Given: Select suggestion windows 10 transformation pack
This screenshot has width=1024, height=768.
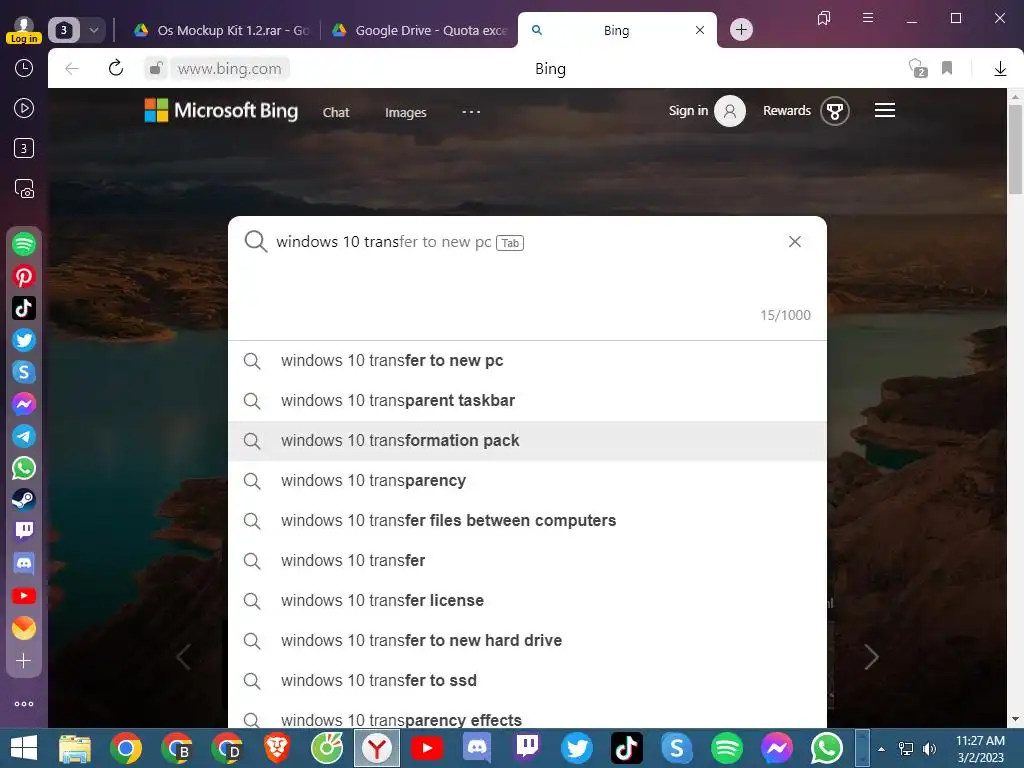Looking at the screenshot, I should [x=527, y=441].
